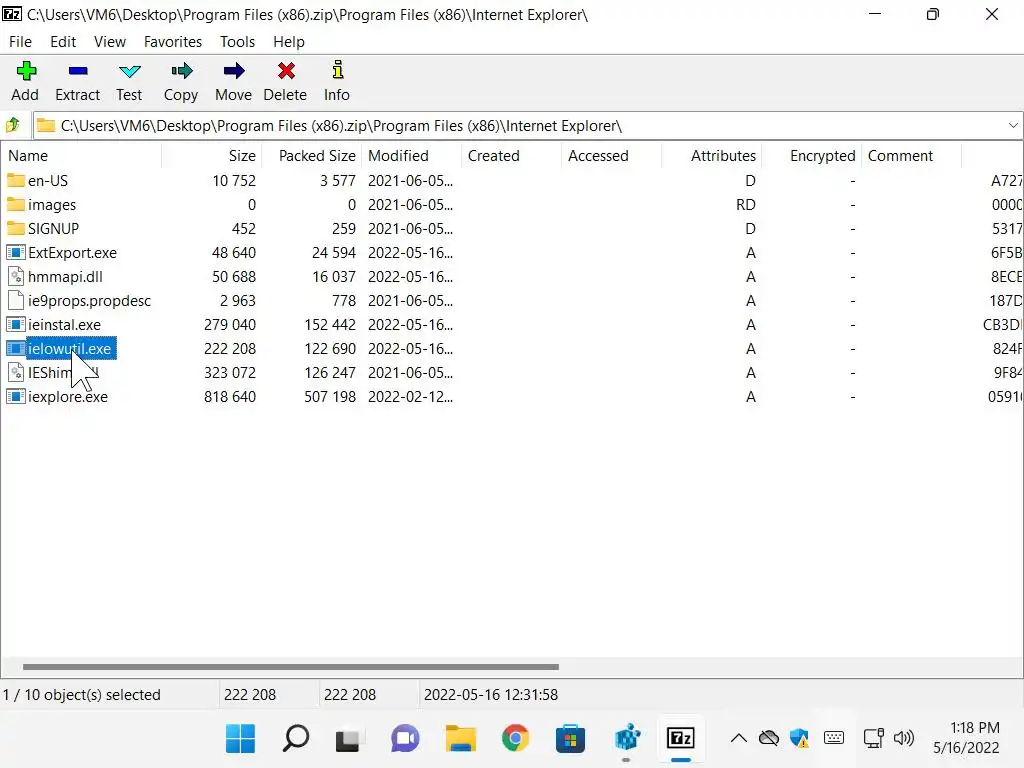
Task: Click the Windows Security tray icon
Action: [799, 739]
